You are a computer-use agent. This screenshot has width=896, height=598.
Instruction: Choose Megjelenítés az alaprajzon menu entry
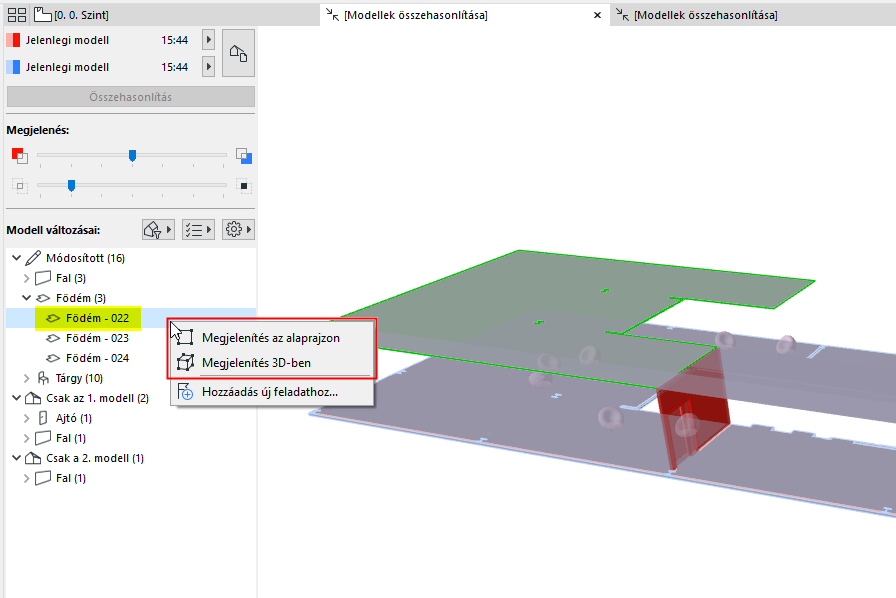272,338
